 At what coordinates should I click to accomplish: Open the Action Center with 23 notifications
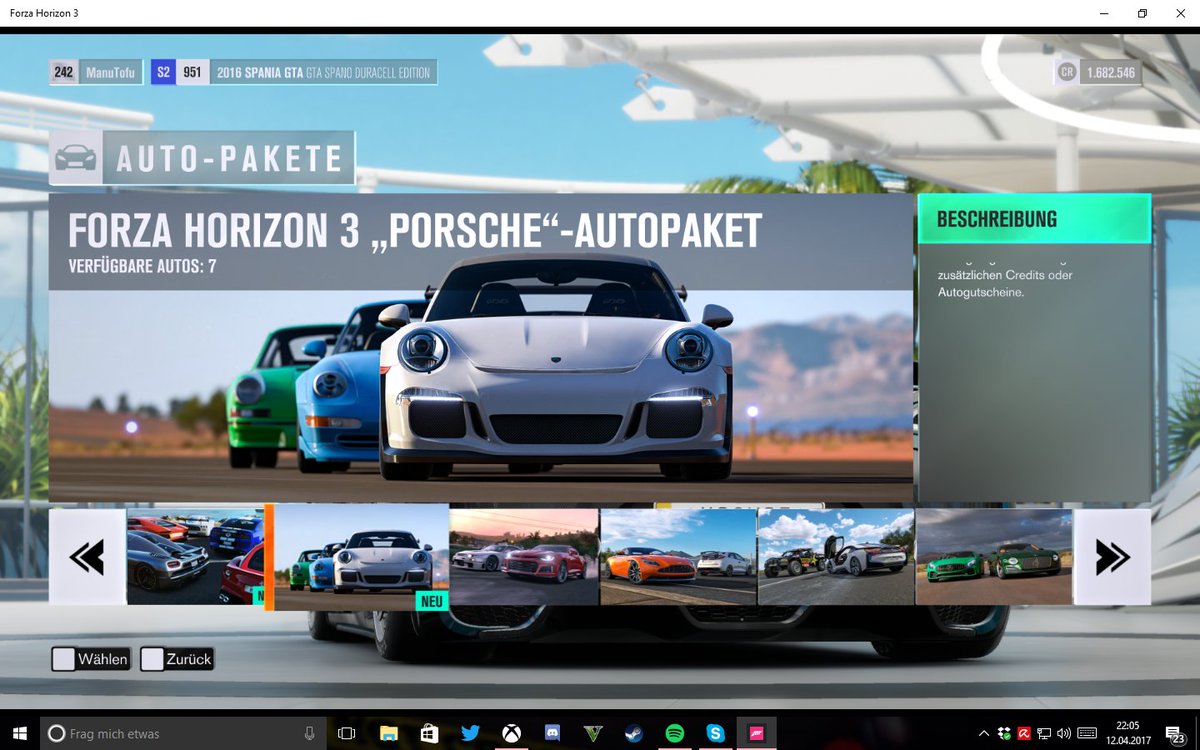[x=1176, y=734]
